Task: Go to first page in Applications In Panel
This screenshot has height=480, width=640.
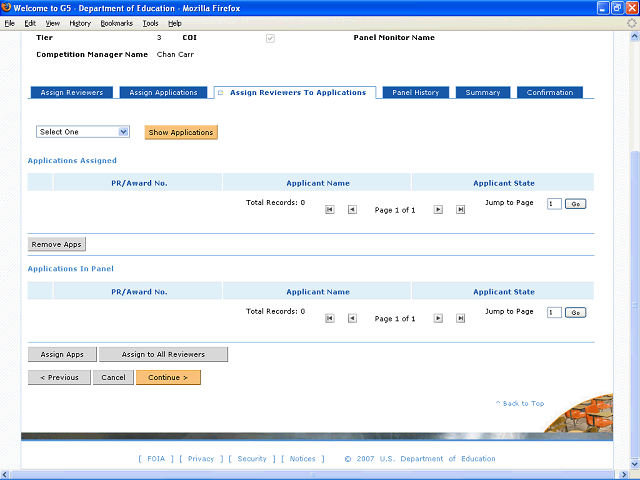Action: [x=330, y=318]
